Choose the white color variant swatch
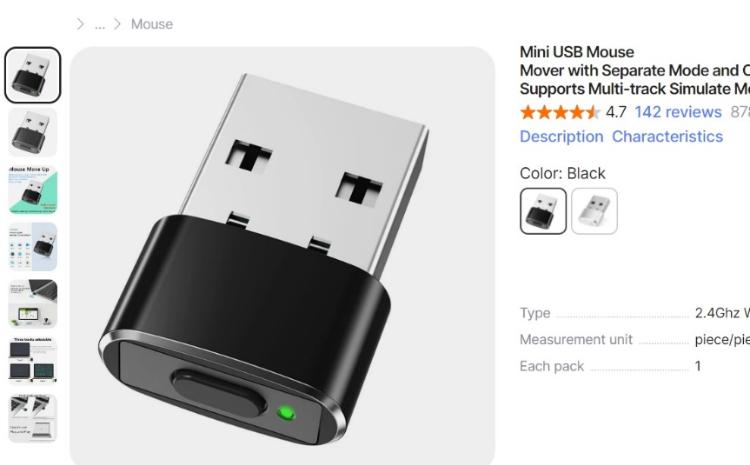The width and height of the screenshot is (750, 465). 594,211
